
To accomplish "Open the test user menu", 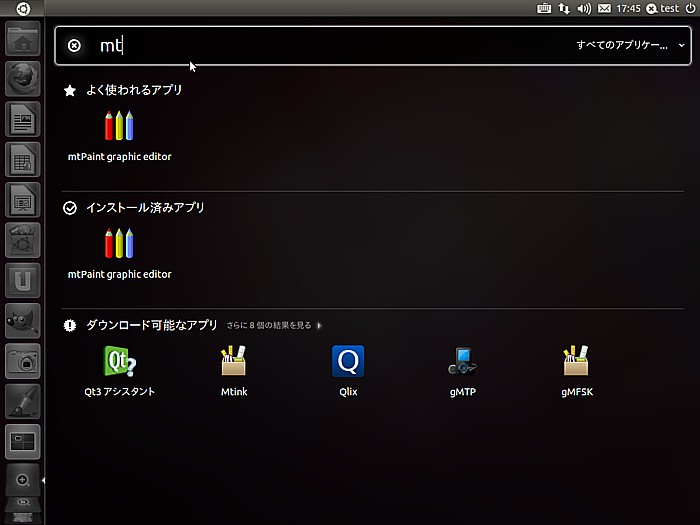I will [x=662, y=8].
